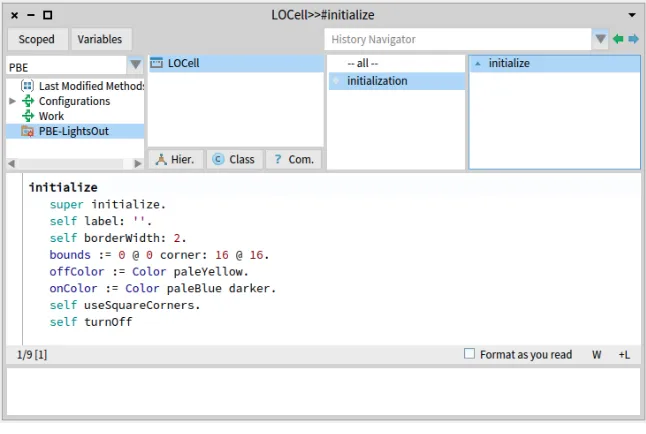Click the LOCell class icon
The image size is (646, 434).
157,63
